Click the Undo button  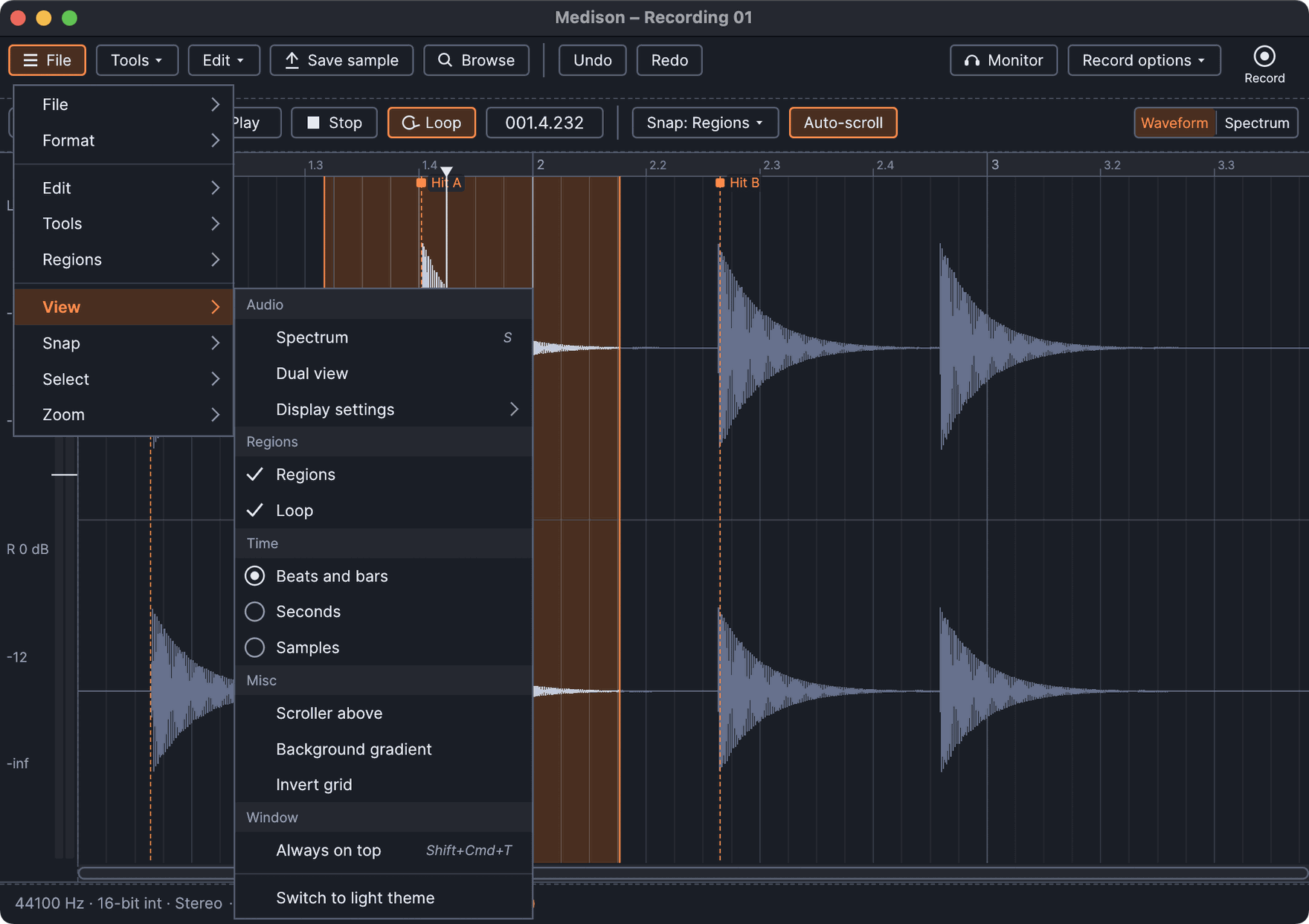[592, 60]
